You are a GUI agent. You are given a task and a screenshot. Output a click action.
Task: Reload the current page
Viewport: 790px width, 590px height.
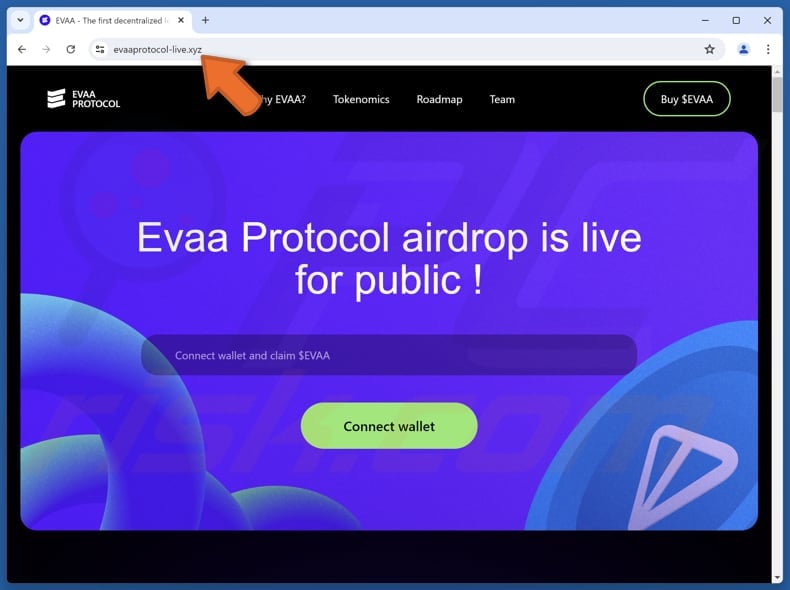tap(71, 49)
